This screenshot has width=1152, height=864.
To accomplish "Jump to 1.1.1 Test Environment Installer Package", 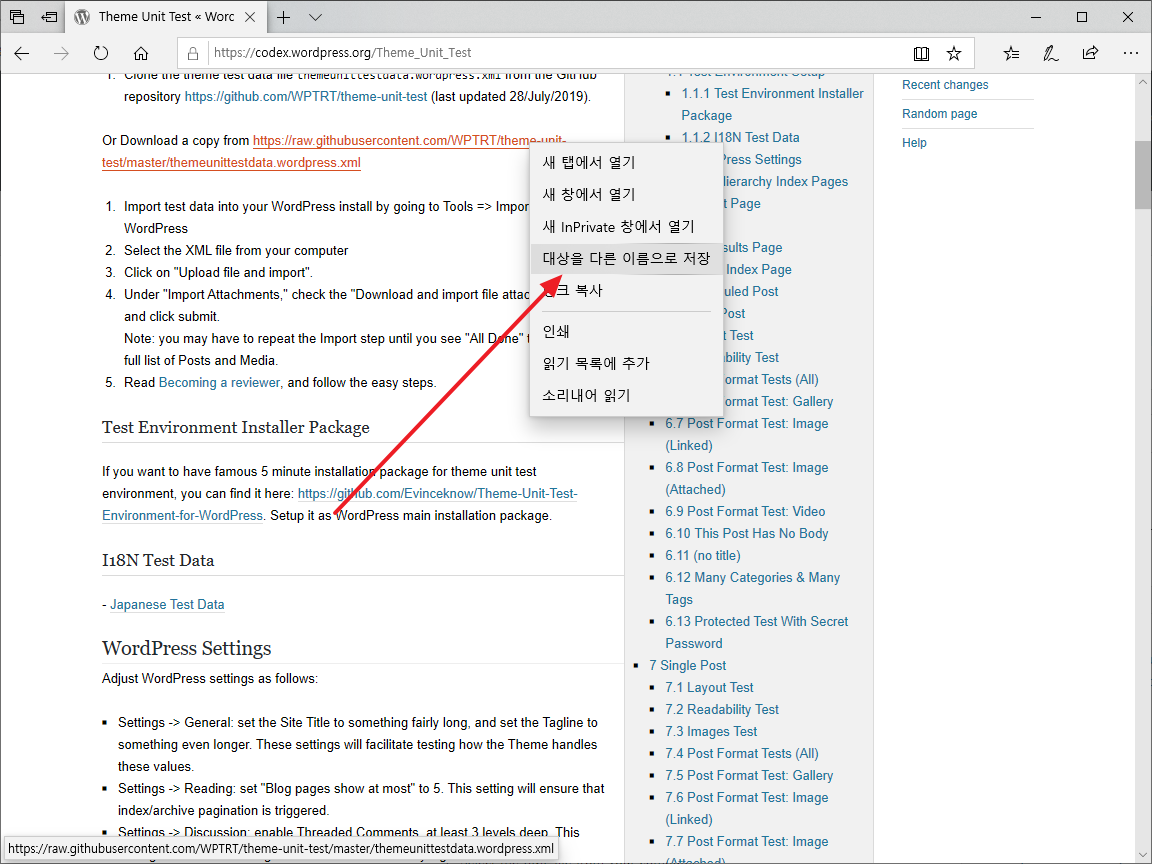I will [772, 104].
